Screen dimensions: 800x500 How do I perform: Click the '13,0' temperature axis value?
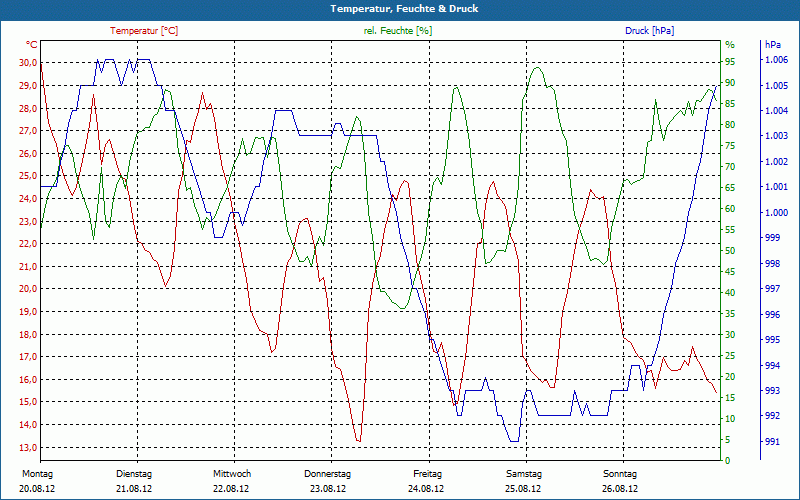coord(29,447)
